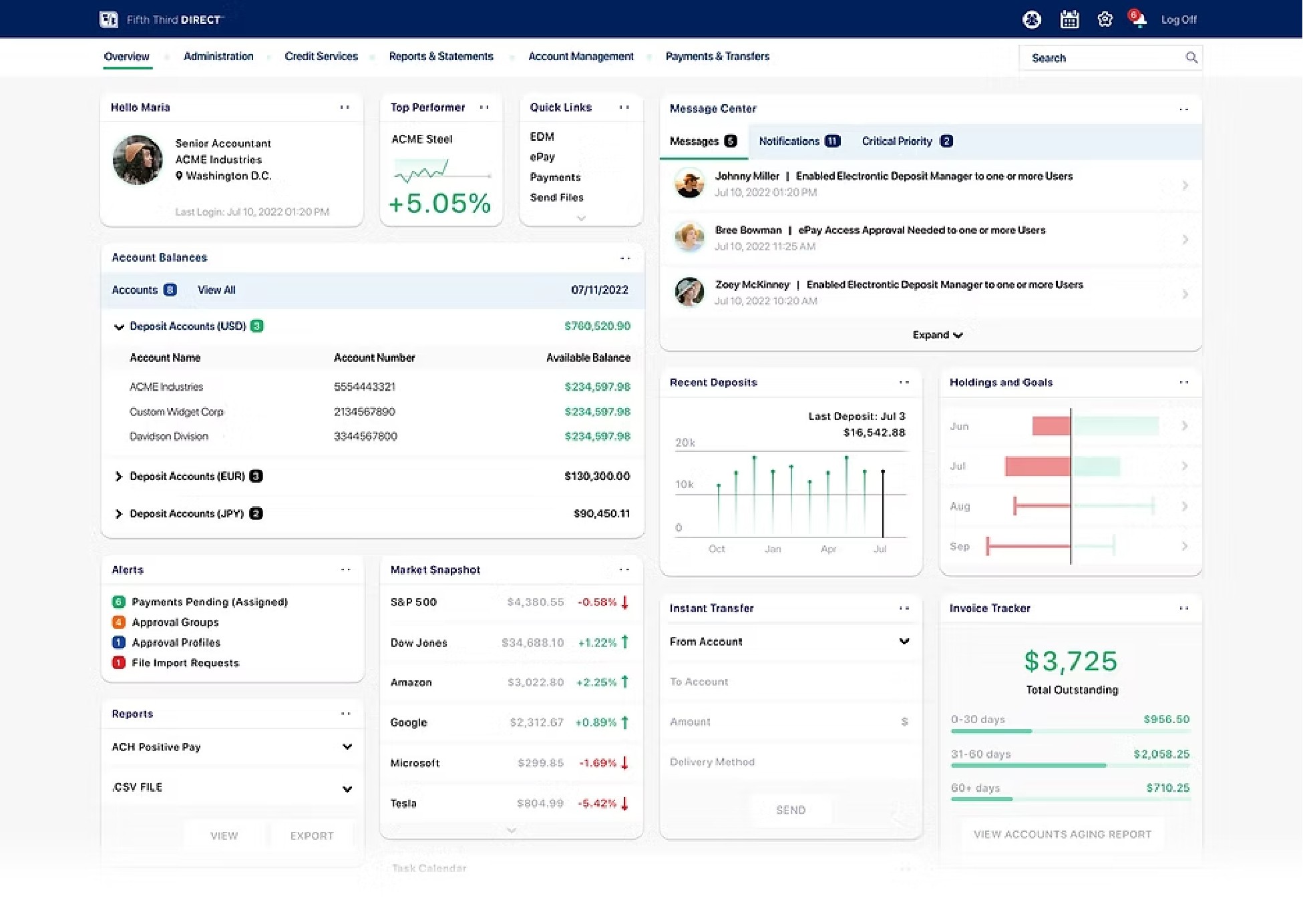Click Maria's profile avatar photo
This screenshot has width=1303, height=924.
pos(138,160)
